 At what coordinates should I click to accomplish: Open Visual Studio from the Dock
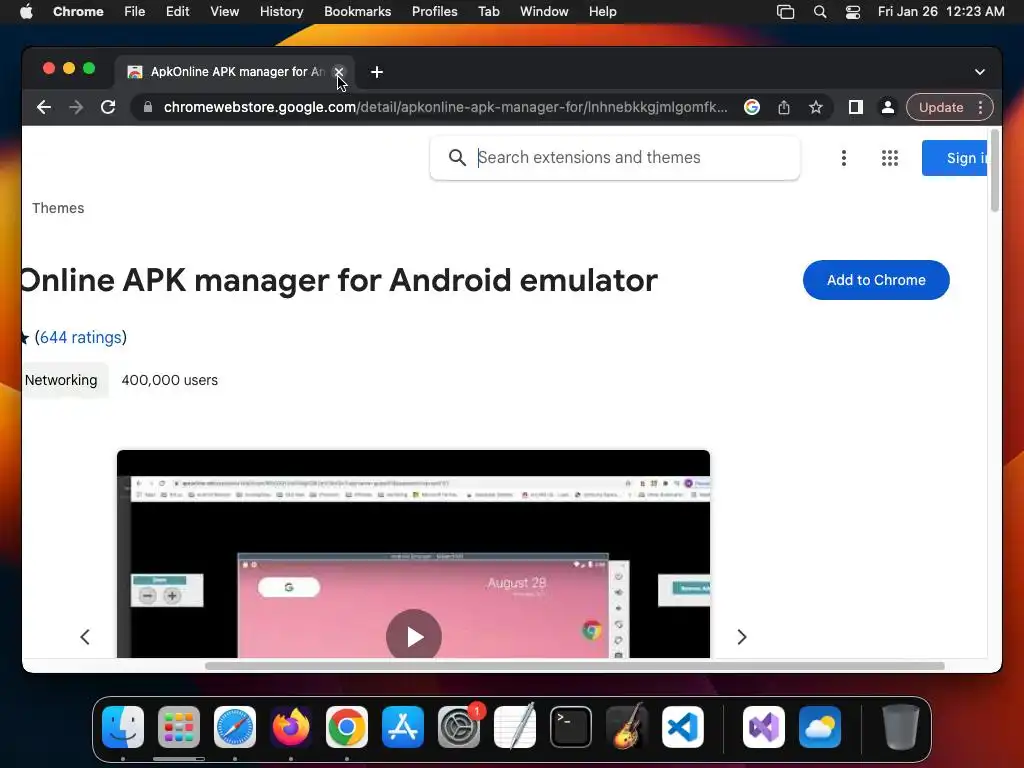764,727
